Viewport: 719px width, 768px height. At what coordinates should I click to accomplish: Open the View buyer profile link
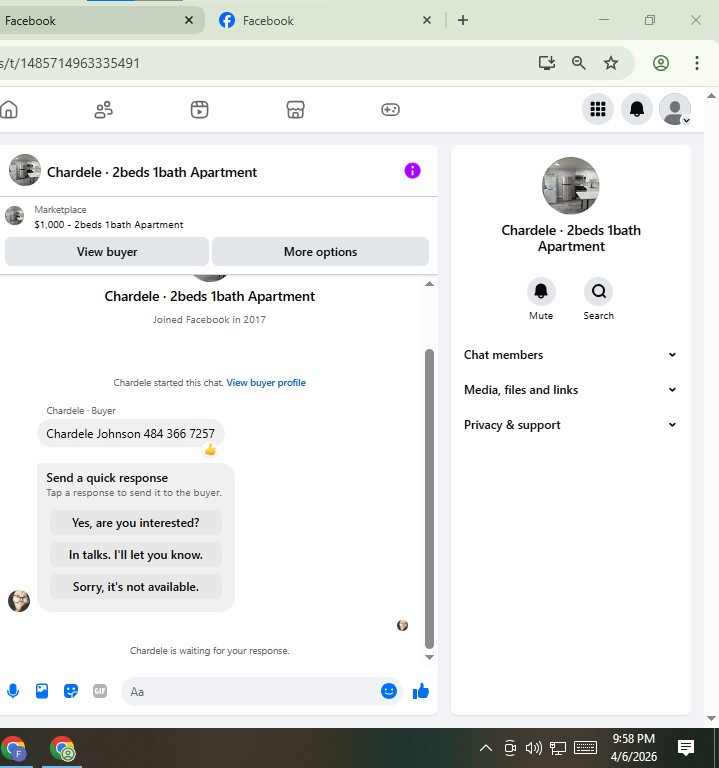(266, 383)
